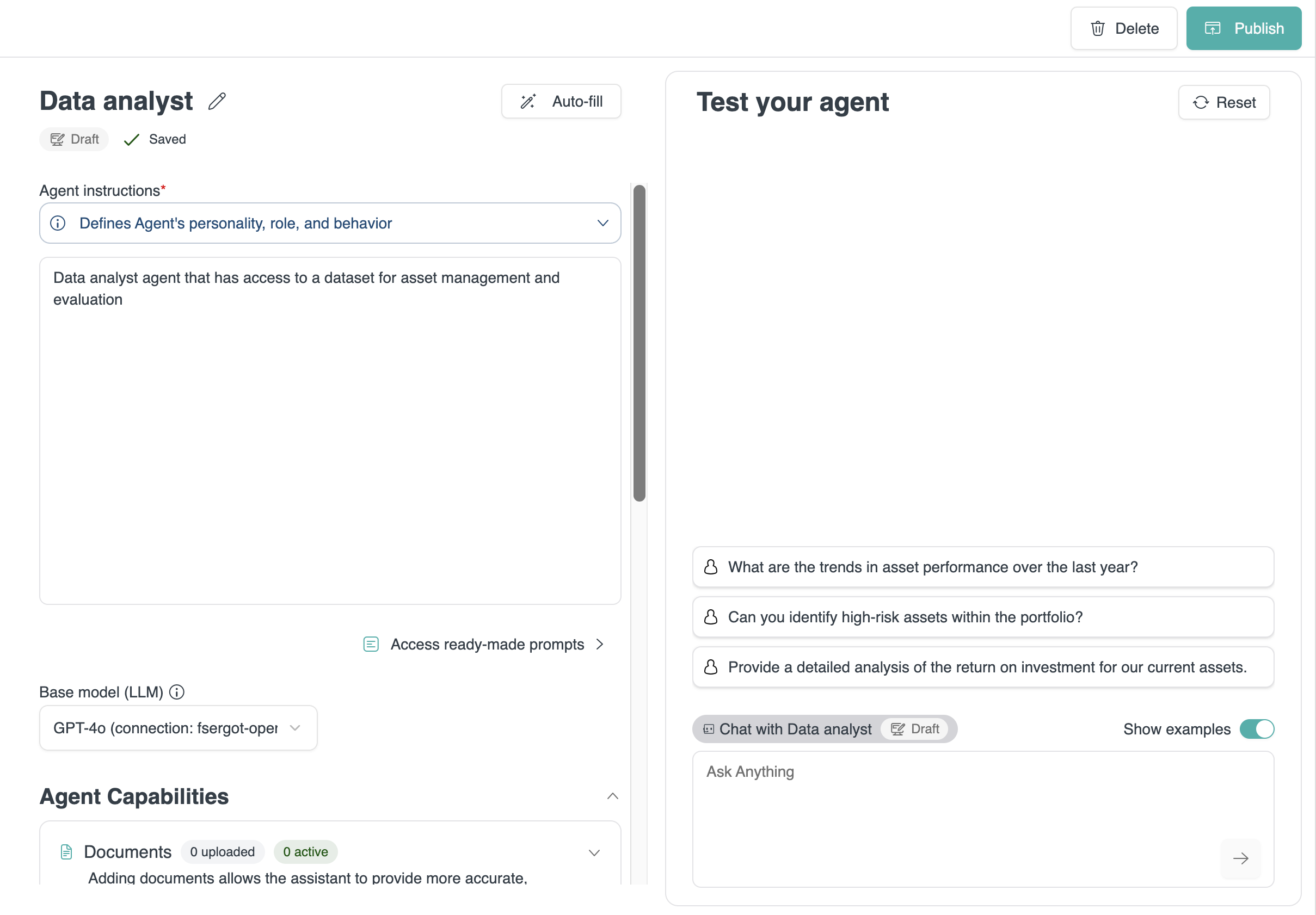Expand the Documents capability panel
Image resolution: width=1316 pixels, height=915 pixels.
click(594, 852)
